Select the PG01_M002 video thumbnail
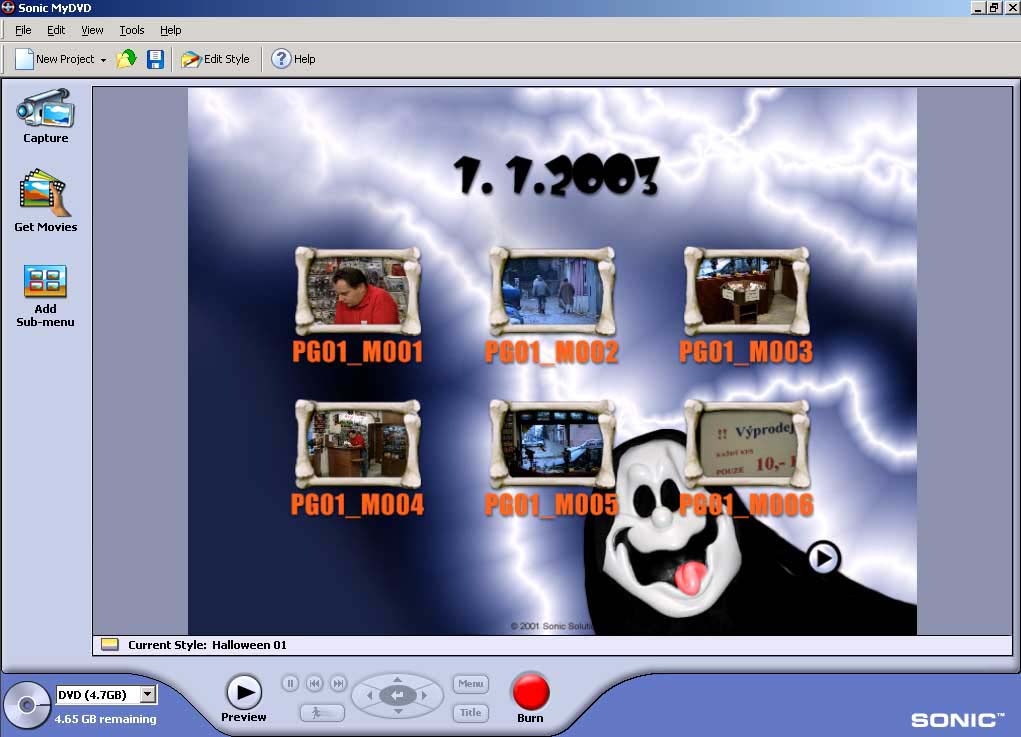The height and width of the screenshot is (737, 1021). 552,290
